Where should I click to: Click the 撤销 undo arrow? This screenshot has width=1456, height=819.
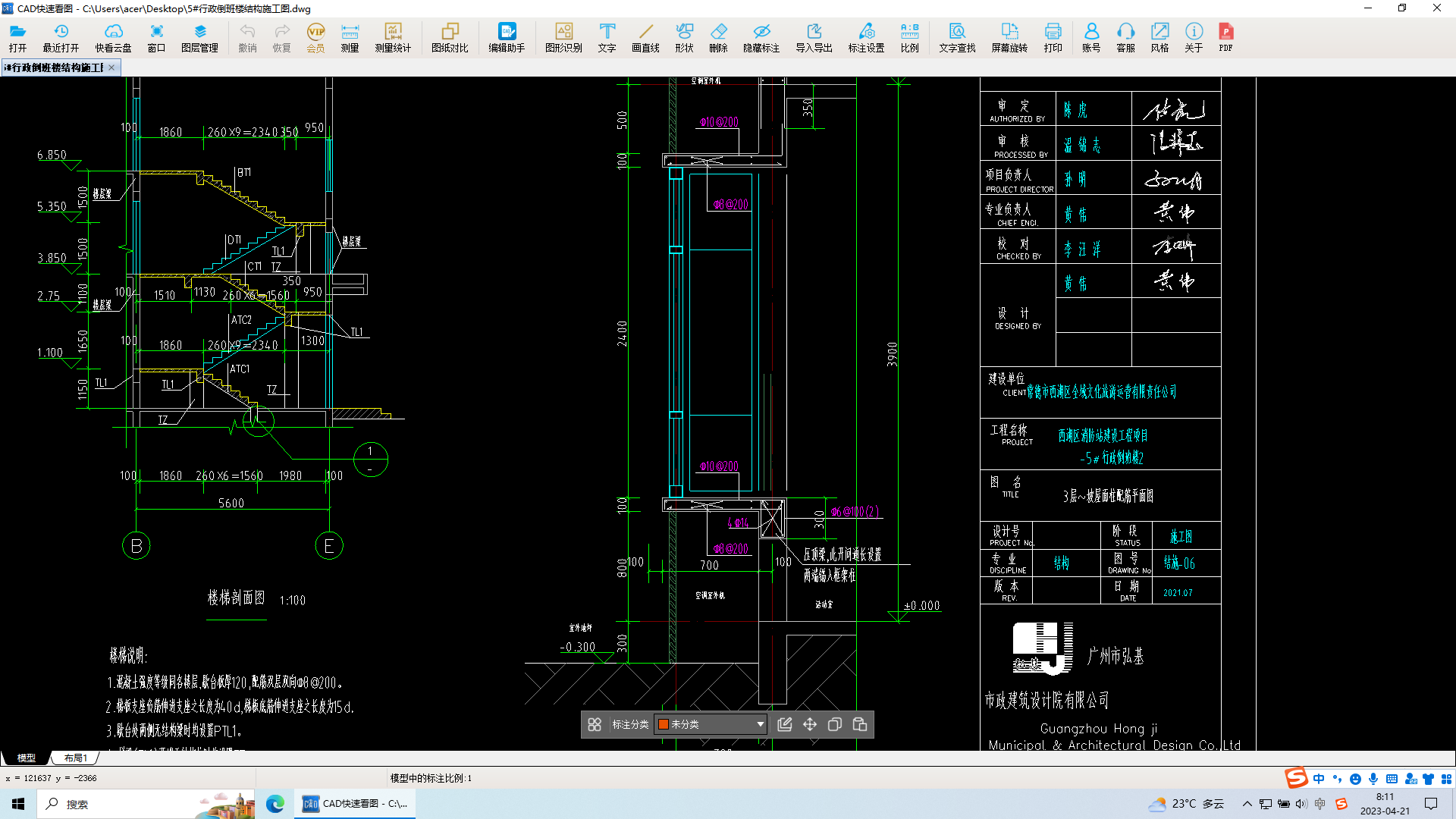[x=247, y=37]
